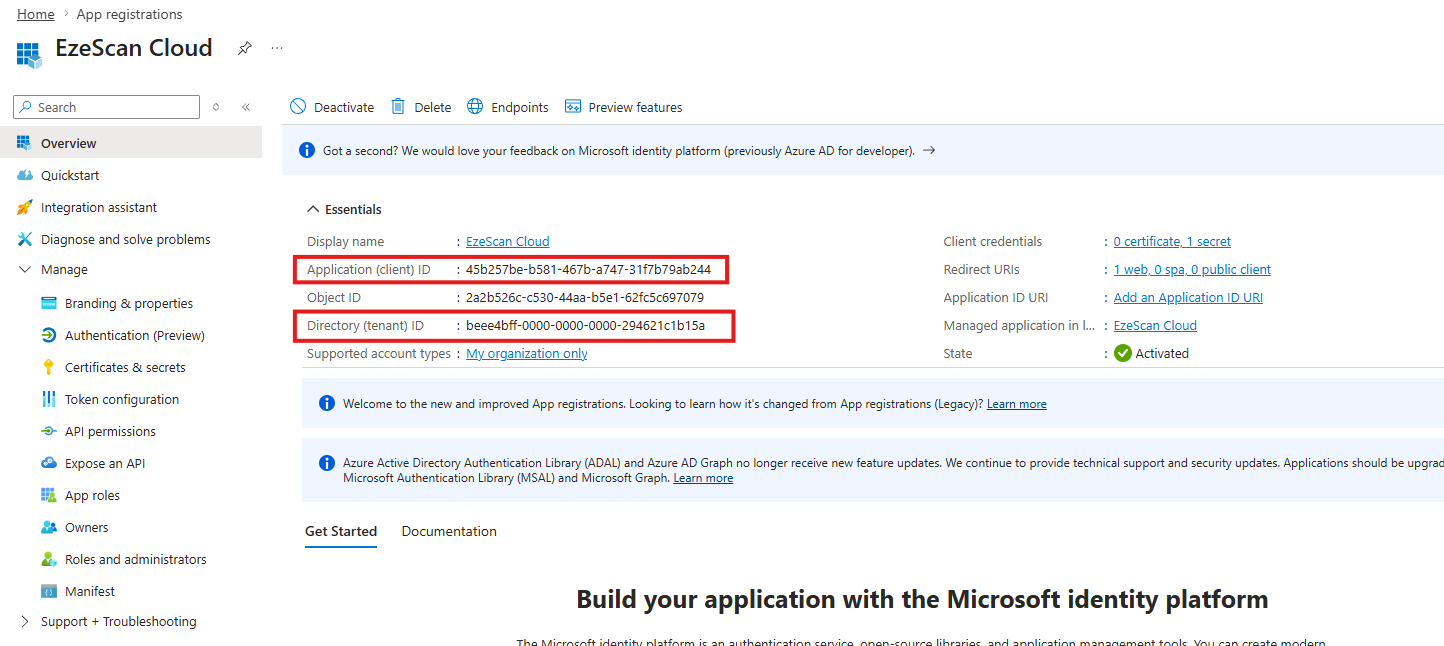Screen dimensions: 1444x646
Task: Click the Expose an API cloud icon
Action: click(49, 463)
